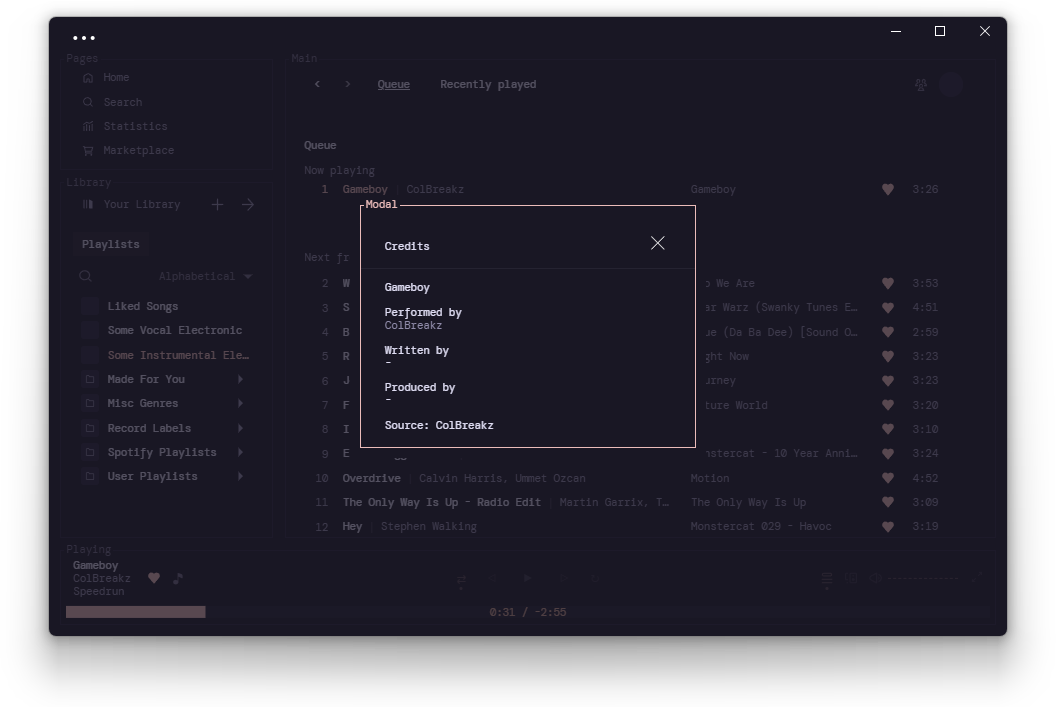Toggle the heart on Gameboy queue row

(888, 190)
